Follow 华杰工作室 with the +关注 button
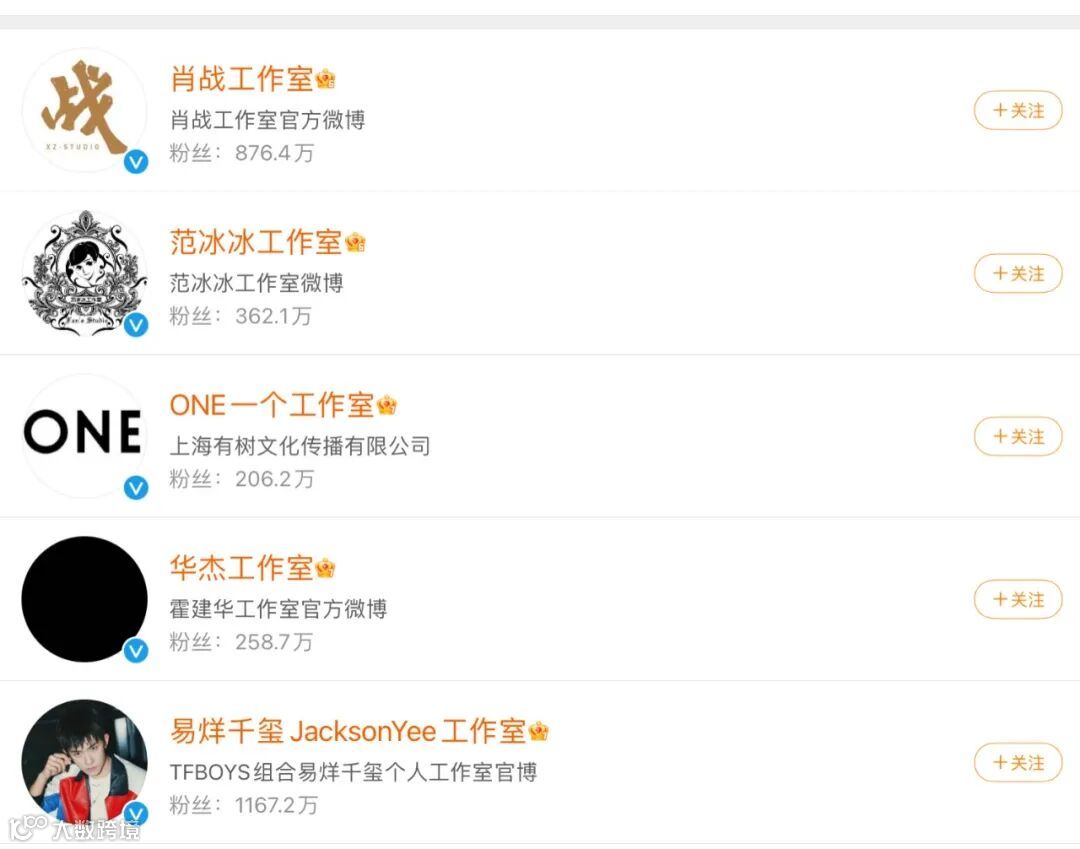Image resolution: width=1080 pixels, height=849 pixels. [1018, 600]
